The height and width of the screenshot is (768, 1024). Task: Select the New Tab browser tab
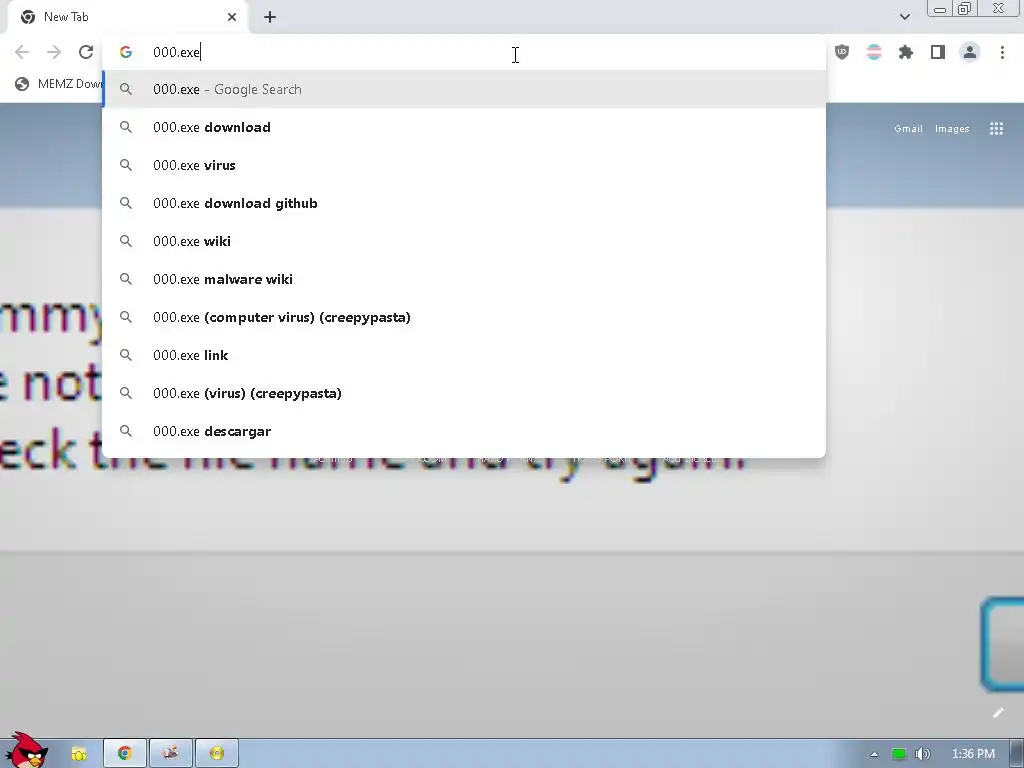tap(127, 17)
